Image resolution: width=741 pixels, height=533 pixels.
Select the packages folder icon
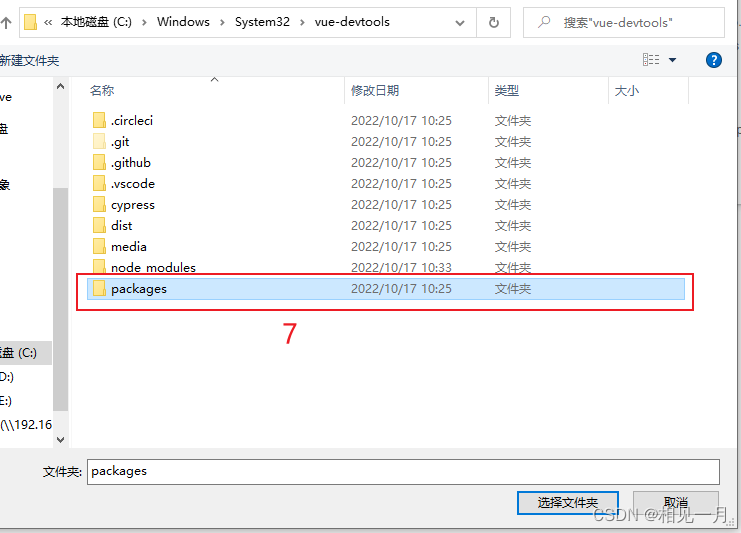99,288
